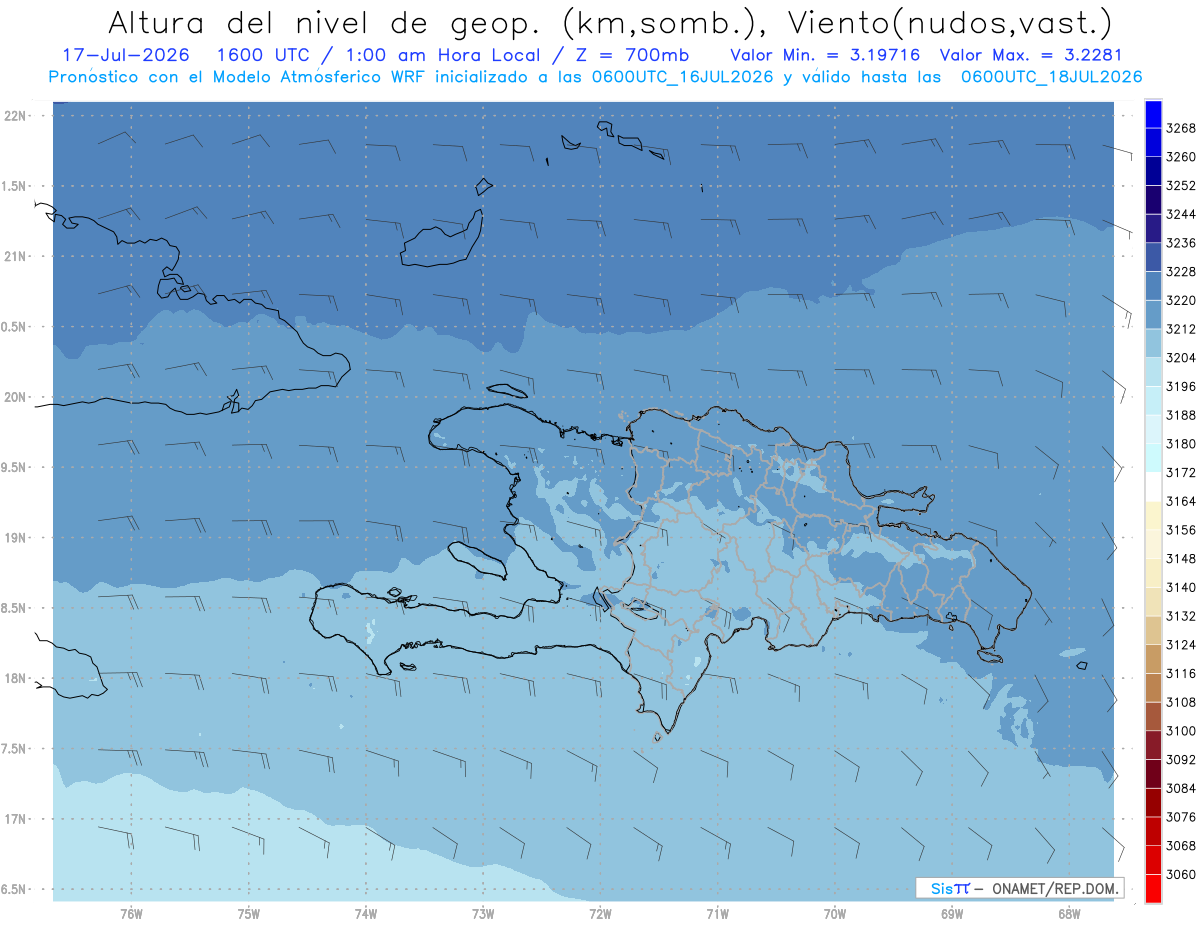Click the bright blue swatch above 3268
The height and width of the screenshot is (927, 1200).
(1153, 114)
